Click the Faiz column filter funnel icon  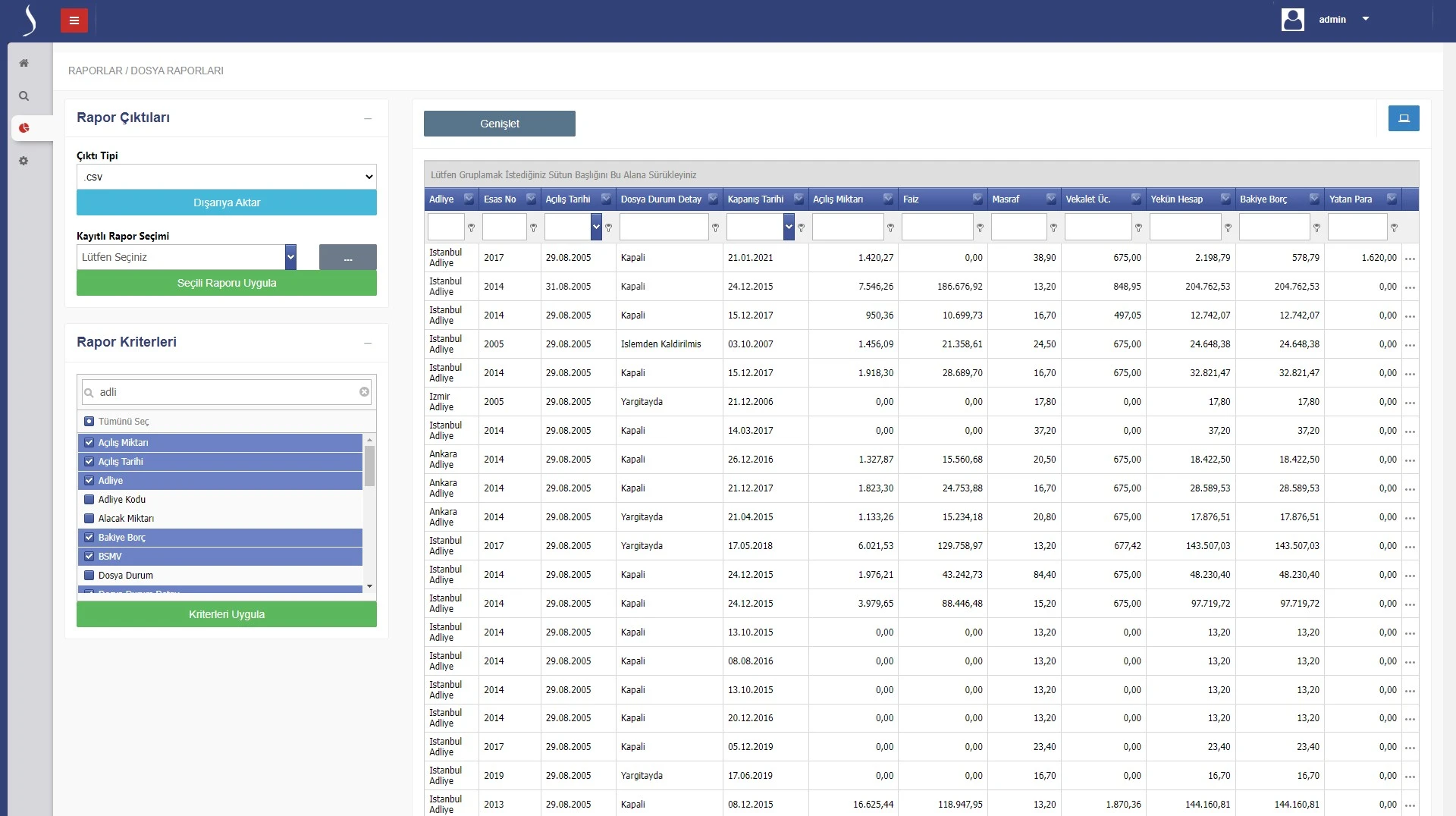[x=980, y=228]
